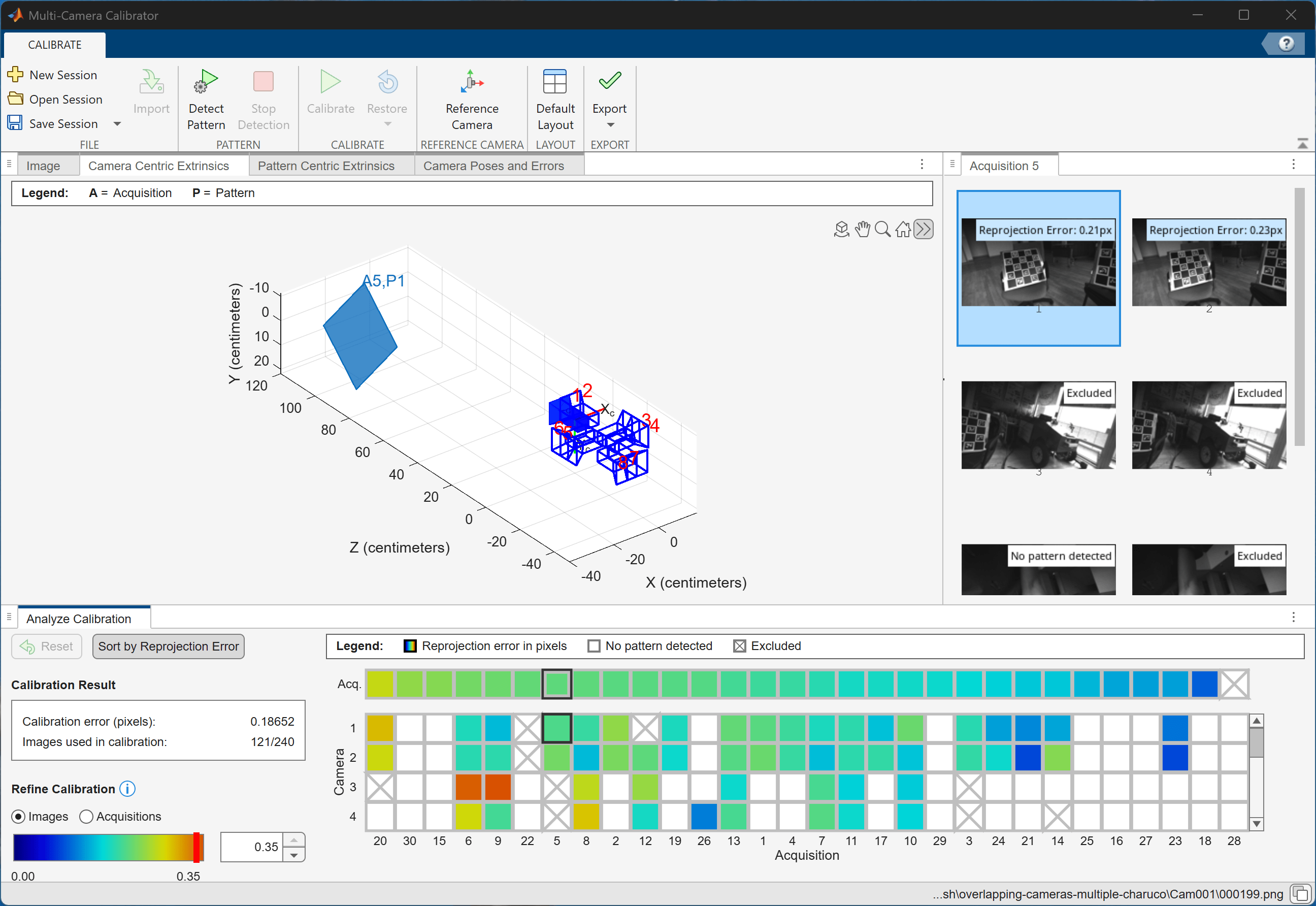
Task: Expand the Restore dropdown arrow
Action: [387, 124]
